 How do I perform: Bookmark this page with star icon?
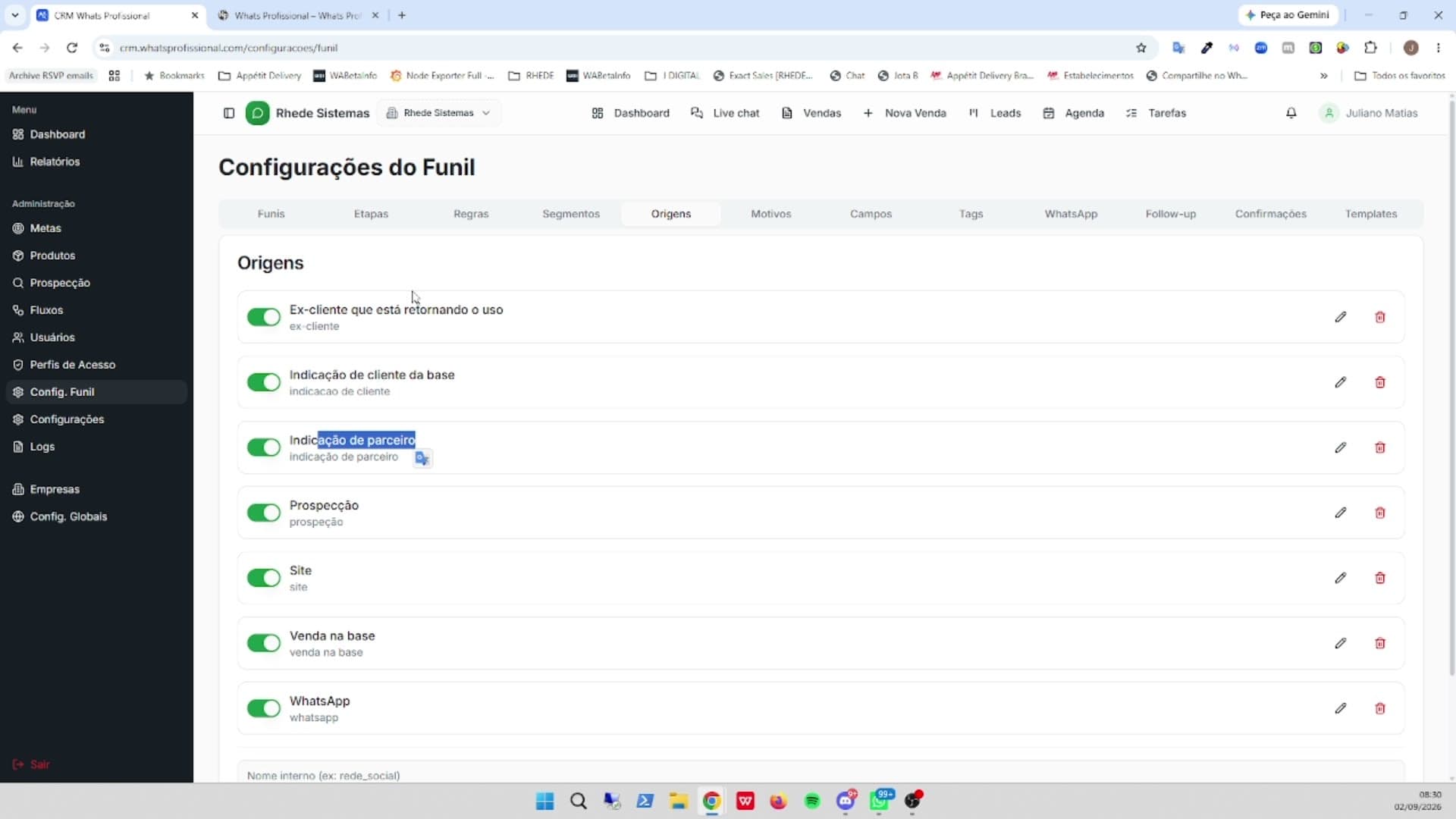pyautogui.click(x=1141, y=48)
